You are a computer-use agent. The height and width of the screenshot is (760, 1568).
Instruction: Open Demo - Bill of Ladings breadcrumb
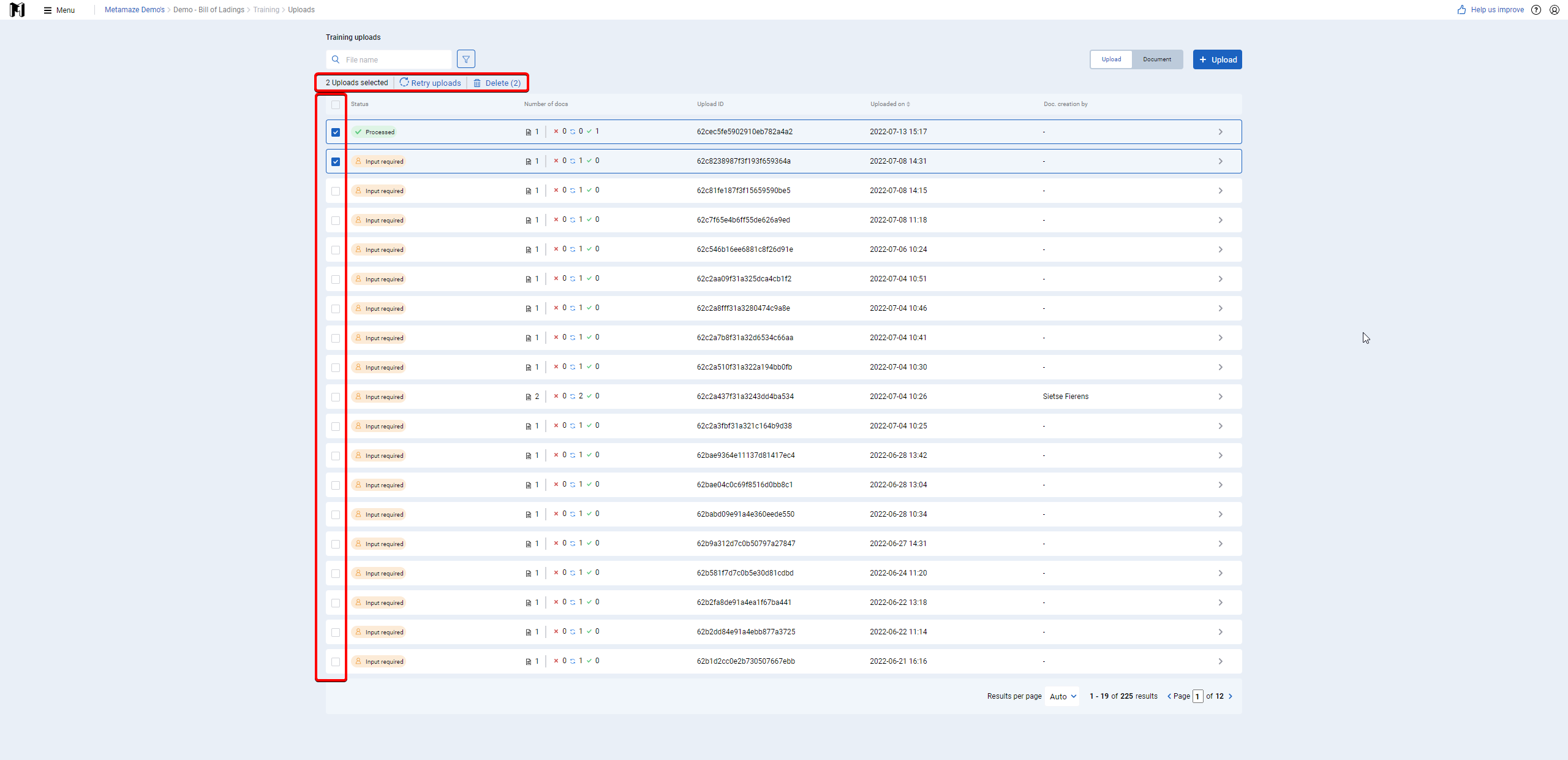point(209,10)
